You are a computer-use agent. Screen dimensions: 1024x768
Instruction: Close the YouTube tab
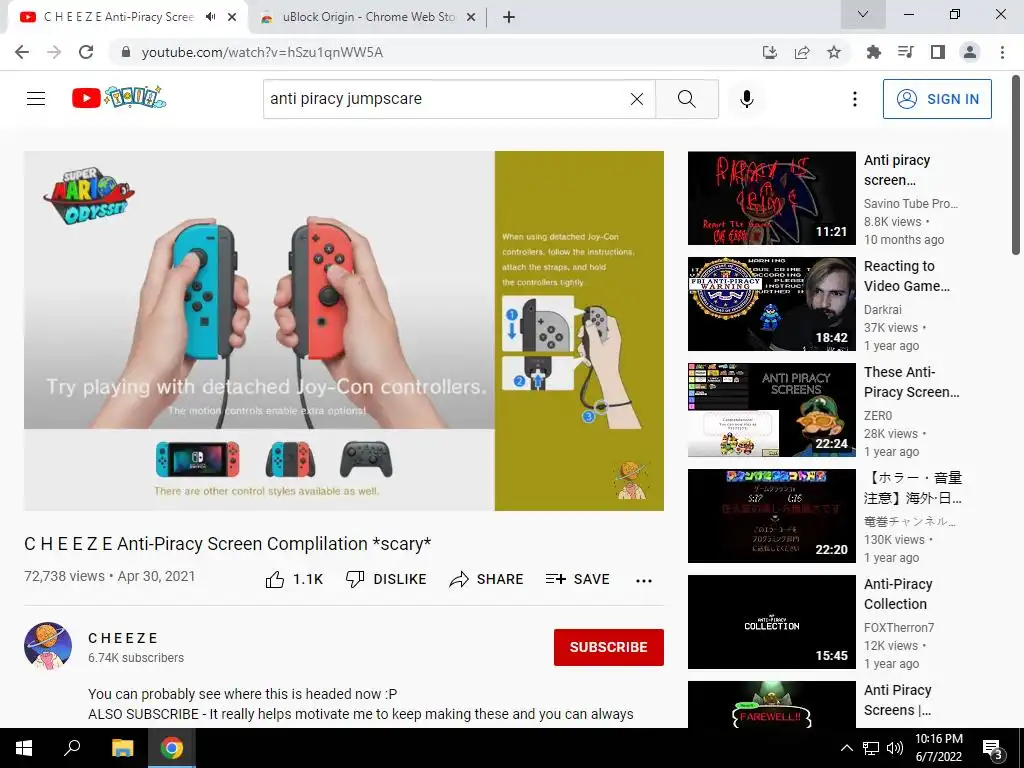[232, 17]
